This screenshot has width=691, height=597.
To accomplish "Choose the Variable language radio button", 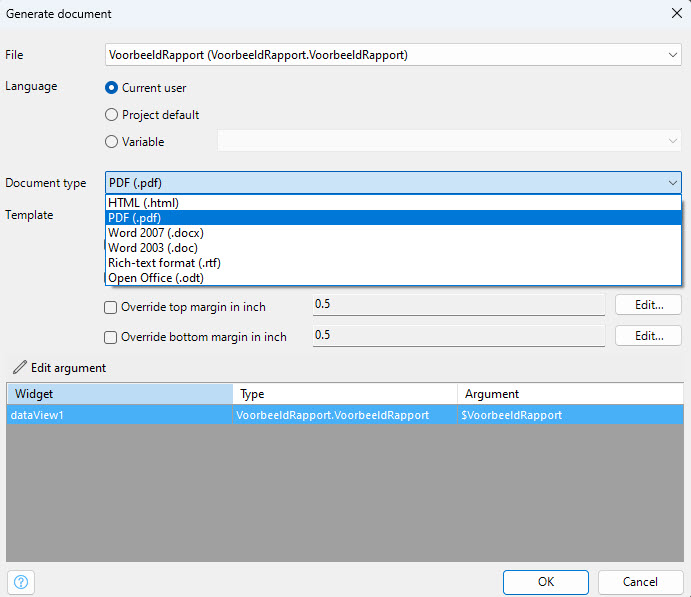I will pyautogui.click(x=112, y=142).
